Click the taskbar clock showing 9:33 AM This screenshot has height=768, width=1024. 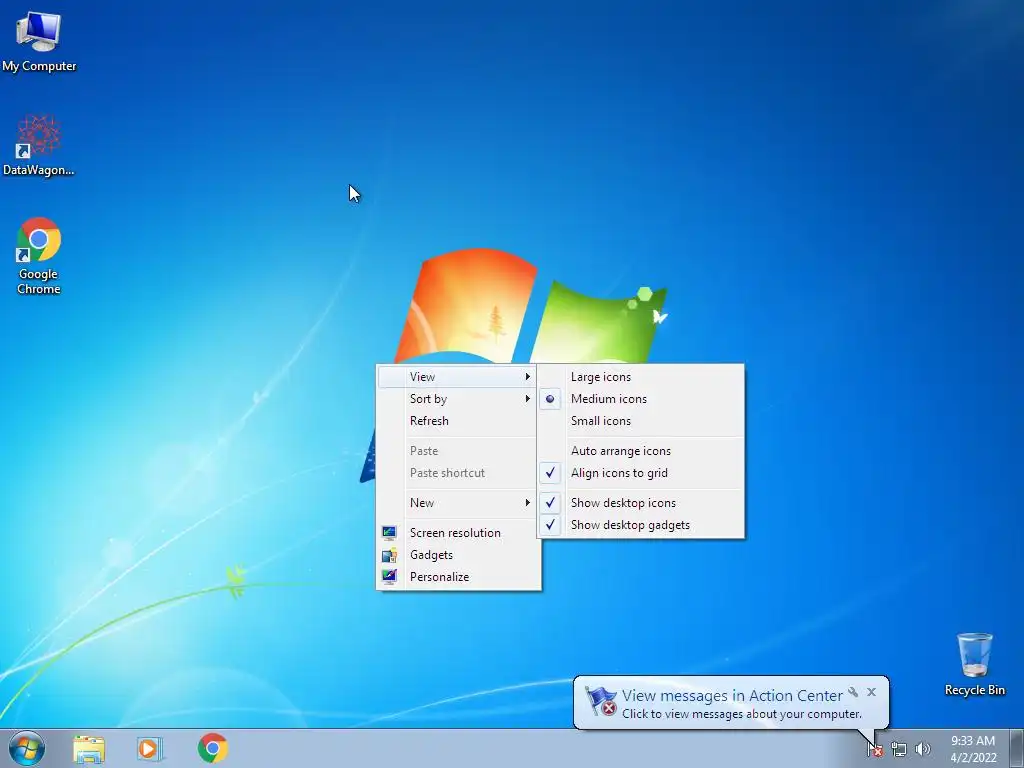pos(973,749)
